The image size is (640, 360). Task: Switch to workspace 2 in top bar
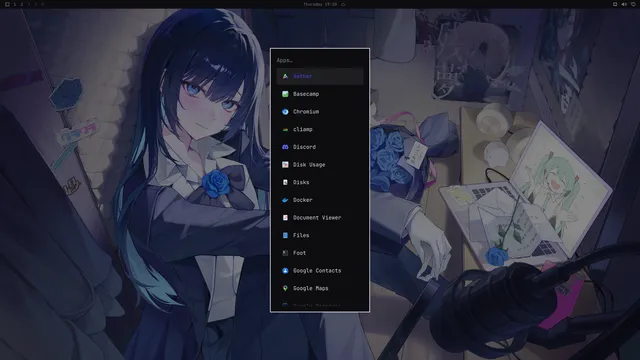[x=22, y=4]
